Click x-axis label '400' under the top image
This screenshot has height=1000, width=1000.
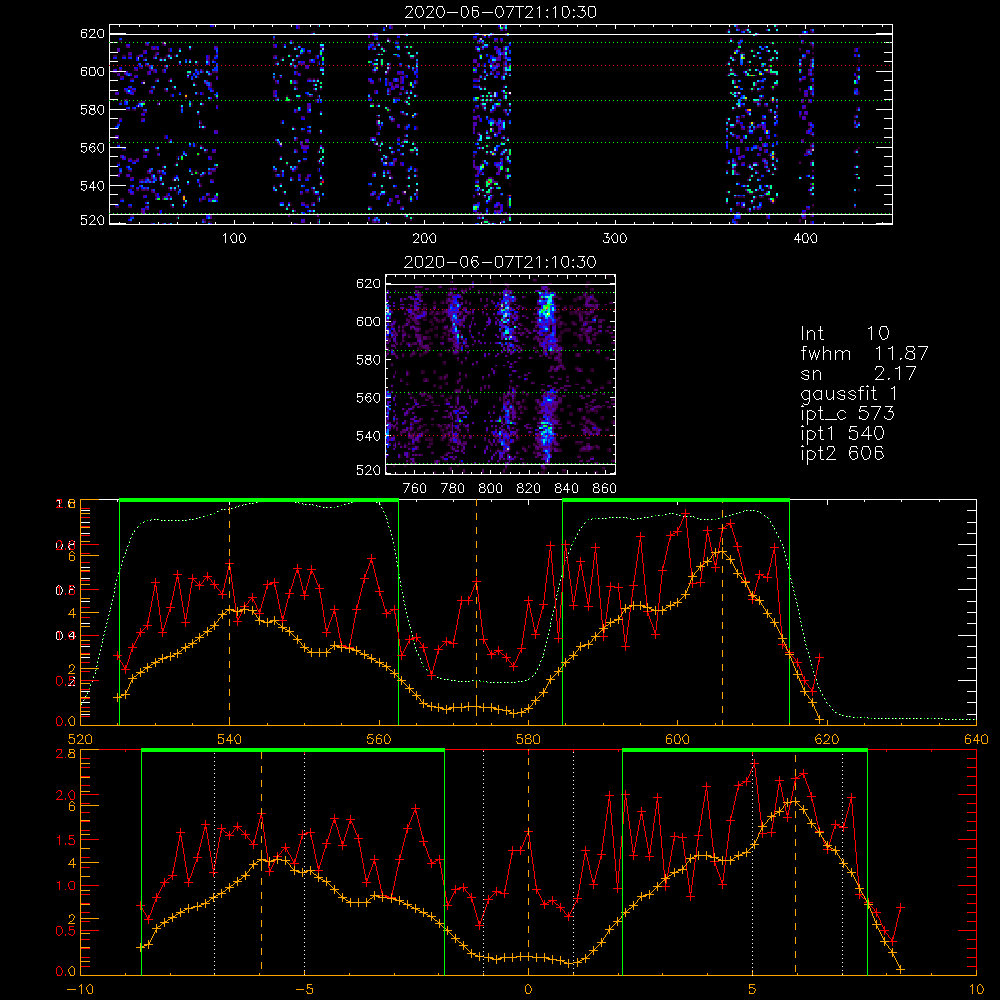(805, 239)
